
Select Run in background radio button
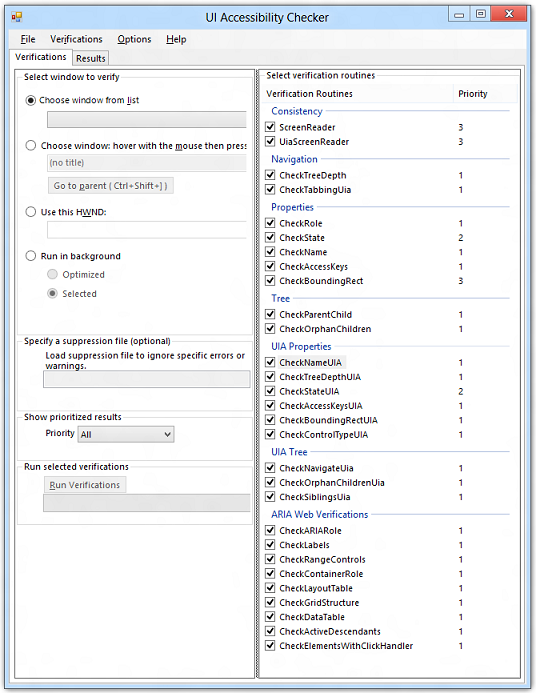30,256
